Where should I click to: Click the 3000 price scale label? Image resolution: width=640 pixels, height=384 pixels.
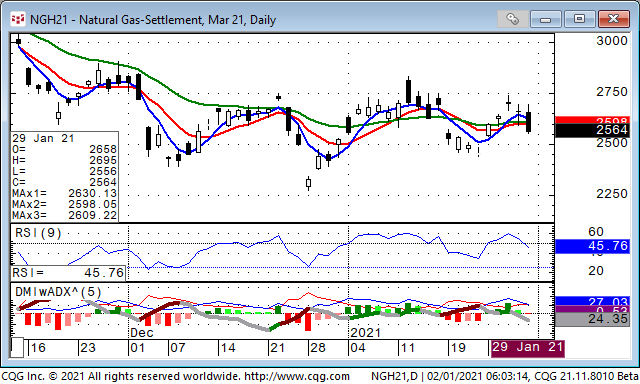(612, 41)
